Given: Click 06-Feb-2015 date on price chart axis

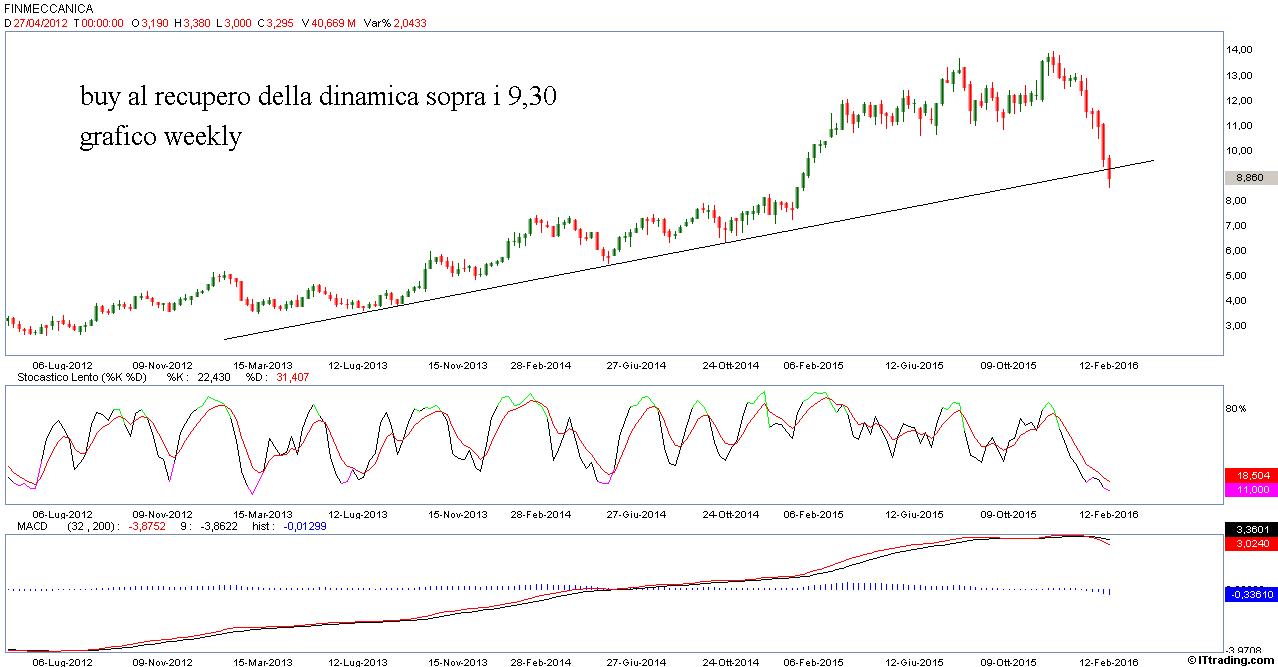Looking at the screenshot, I should 813,366.
